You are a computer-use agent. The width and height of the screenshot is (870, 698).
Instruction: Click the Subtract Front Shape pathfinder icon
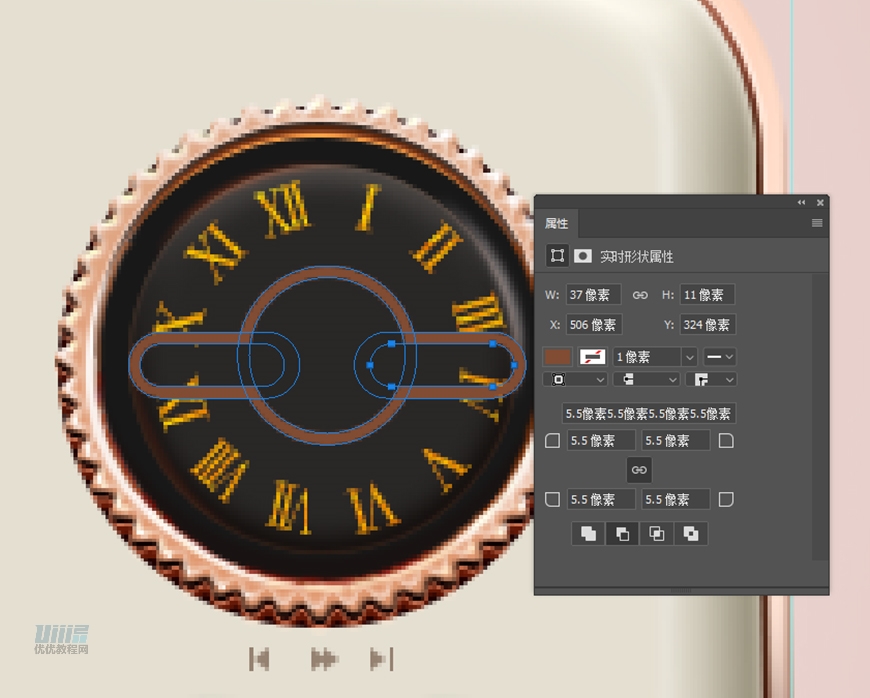coord(623,534)
